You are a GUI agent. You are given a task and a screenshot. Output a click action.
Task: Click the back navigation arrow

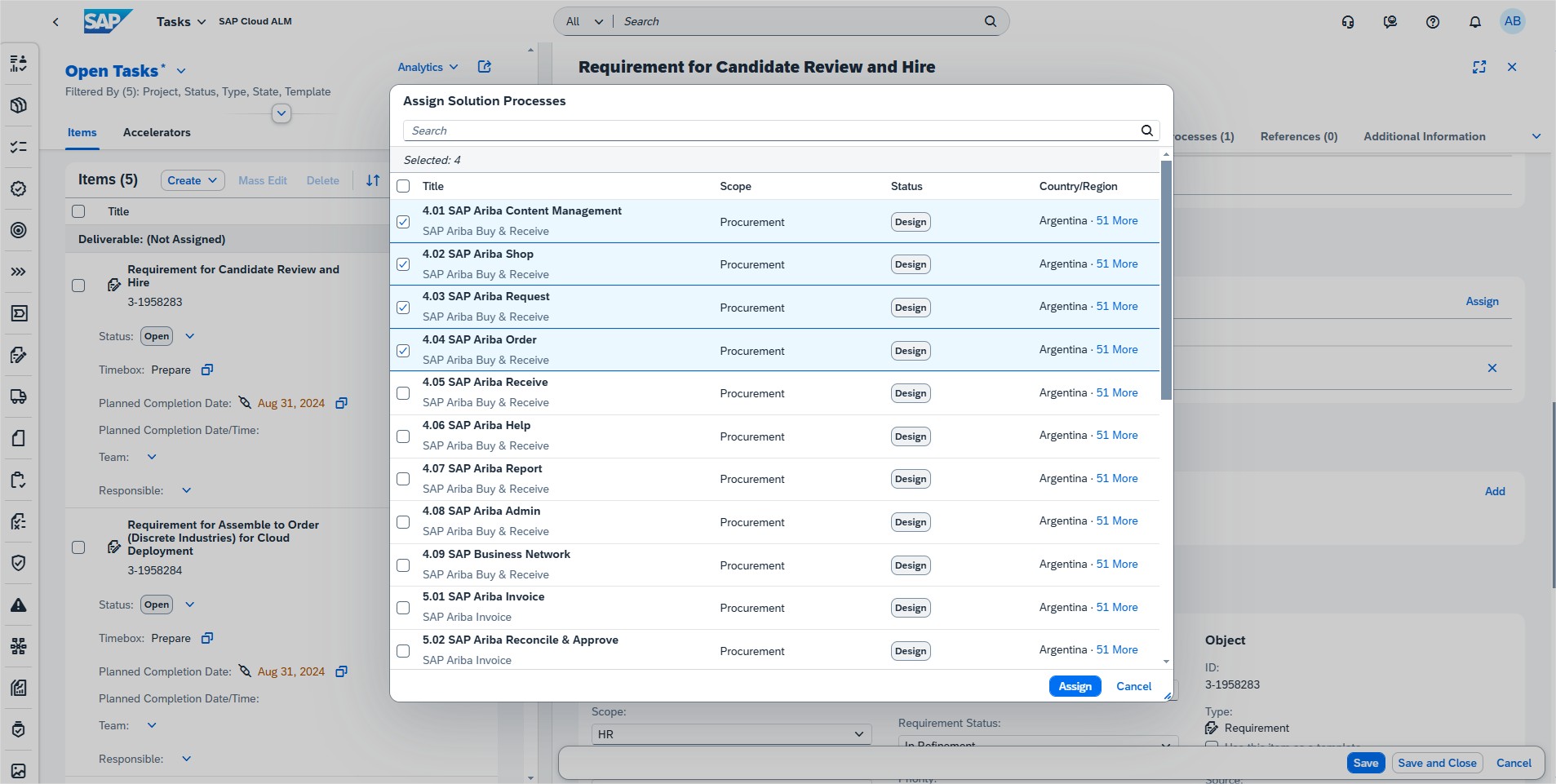(x=55, y=22)
